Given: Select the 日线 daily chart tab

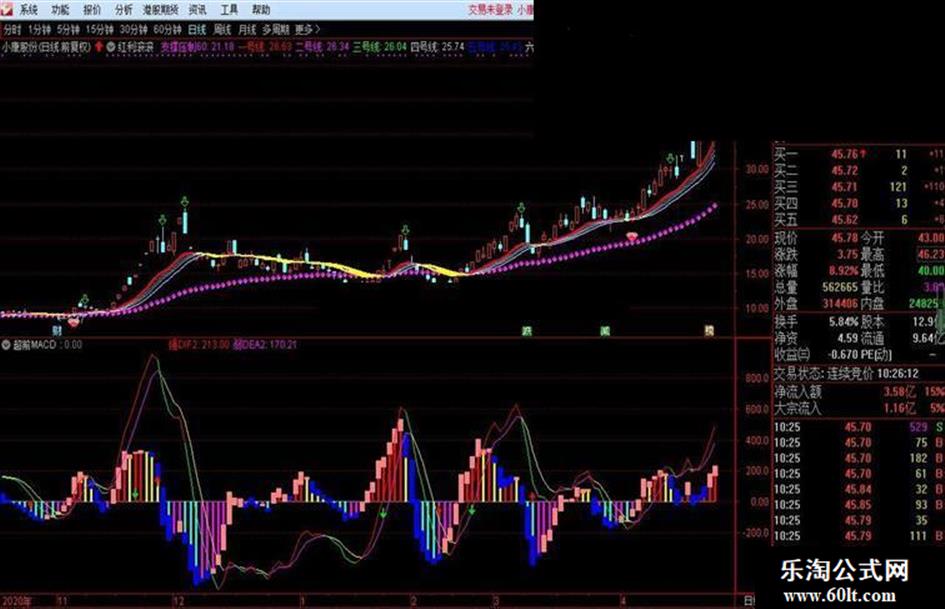Looking at the screenshot, I should click(197, 29).
